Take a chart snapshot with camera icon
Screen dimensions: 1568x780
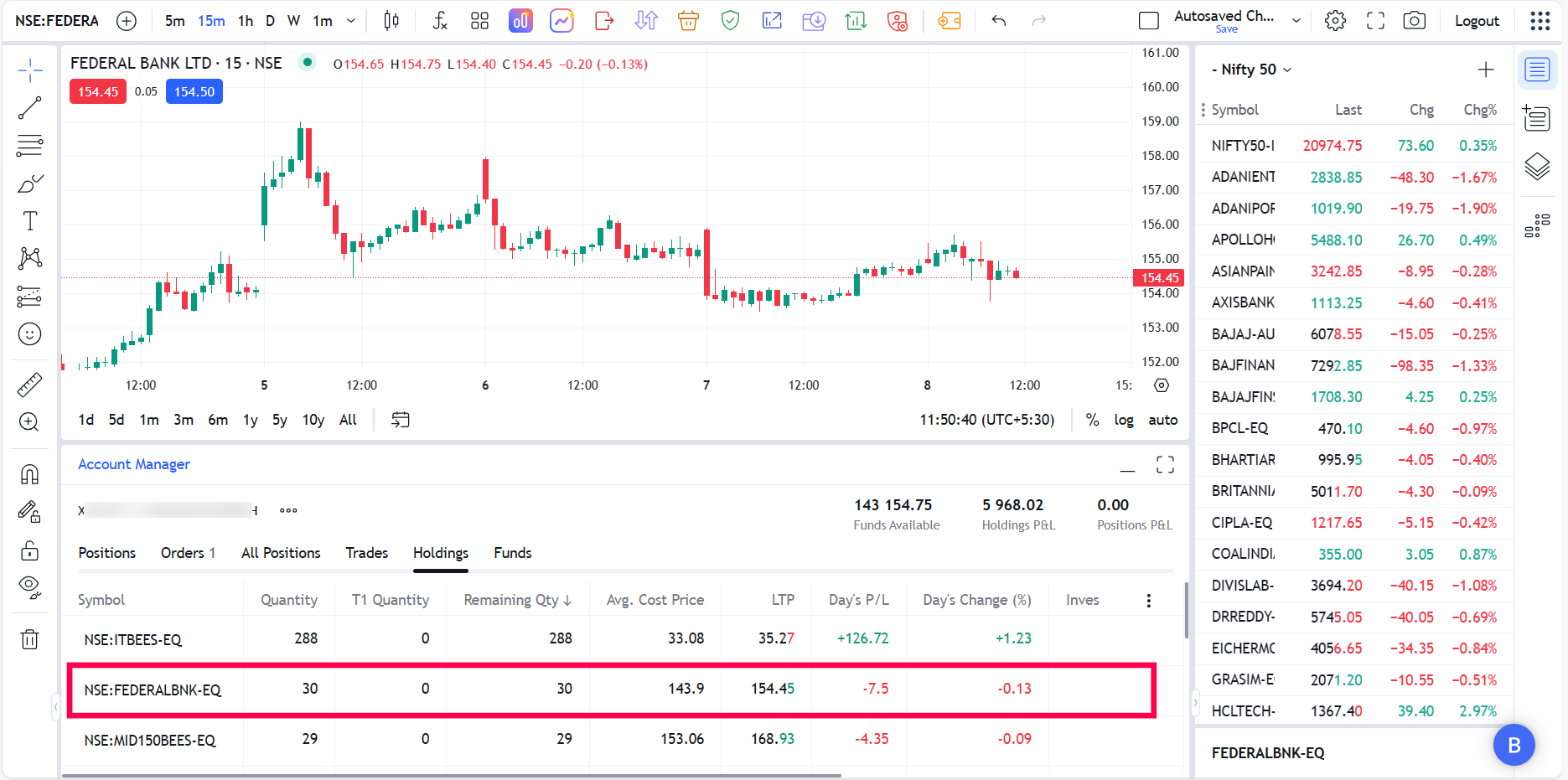pyautogui.click(x=1415, y=21)
